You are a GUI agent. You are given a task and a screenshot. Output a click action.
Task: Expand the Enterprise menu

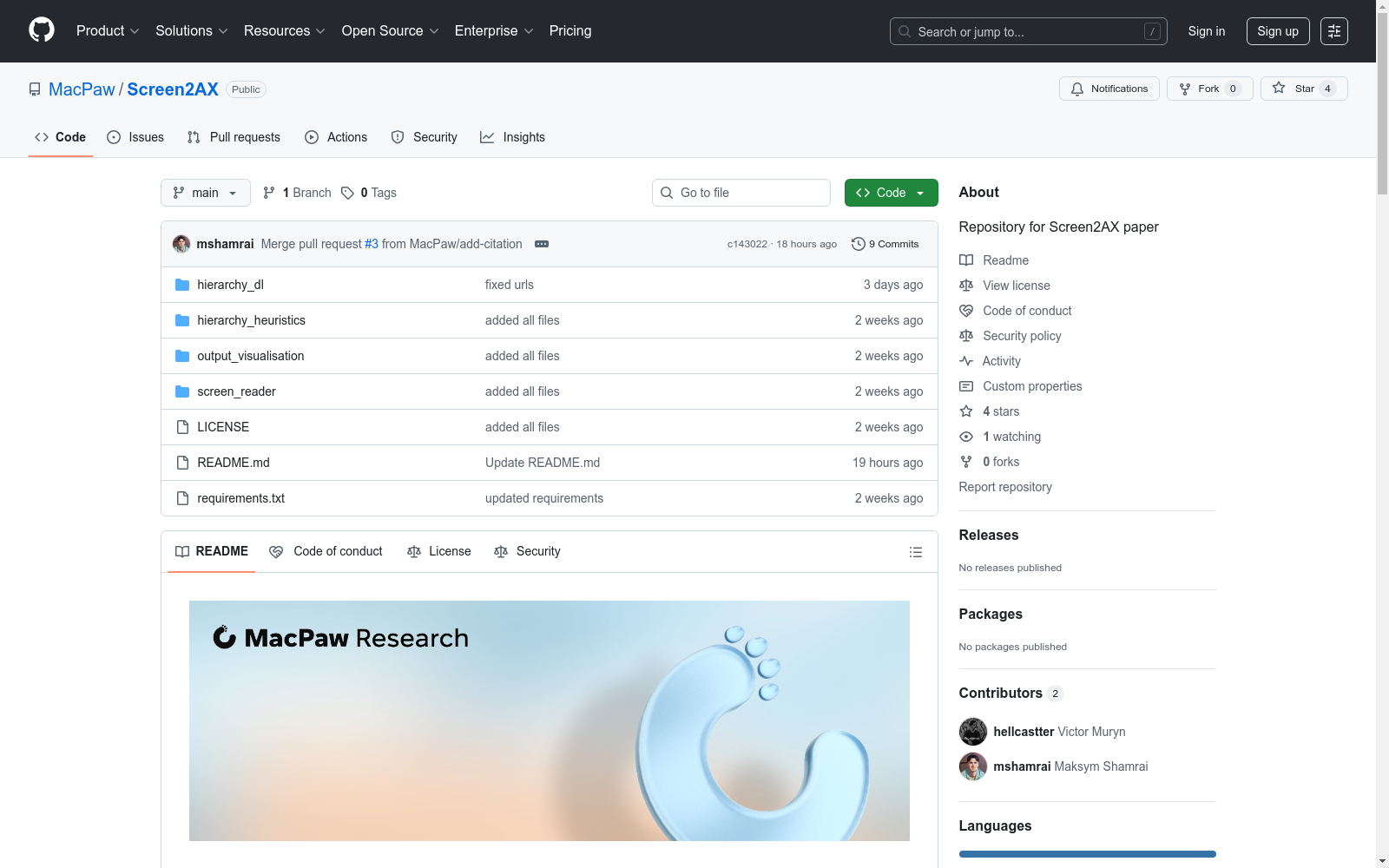(494, 31)
